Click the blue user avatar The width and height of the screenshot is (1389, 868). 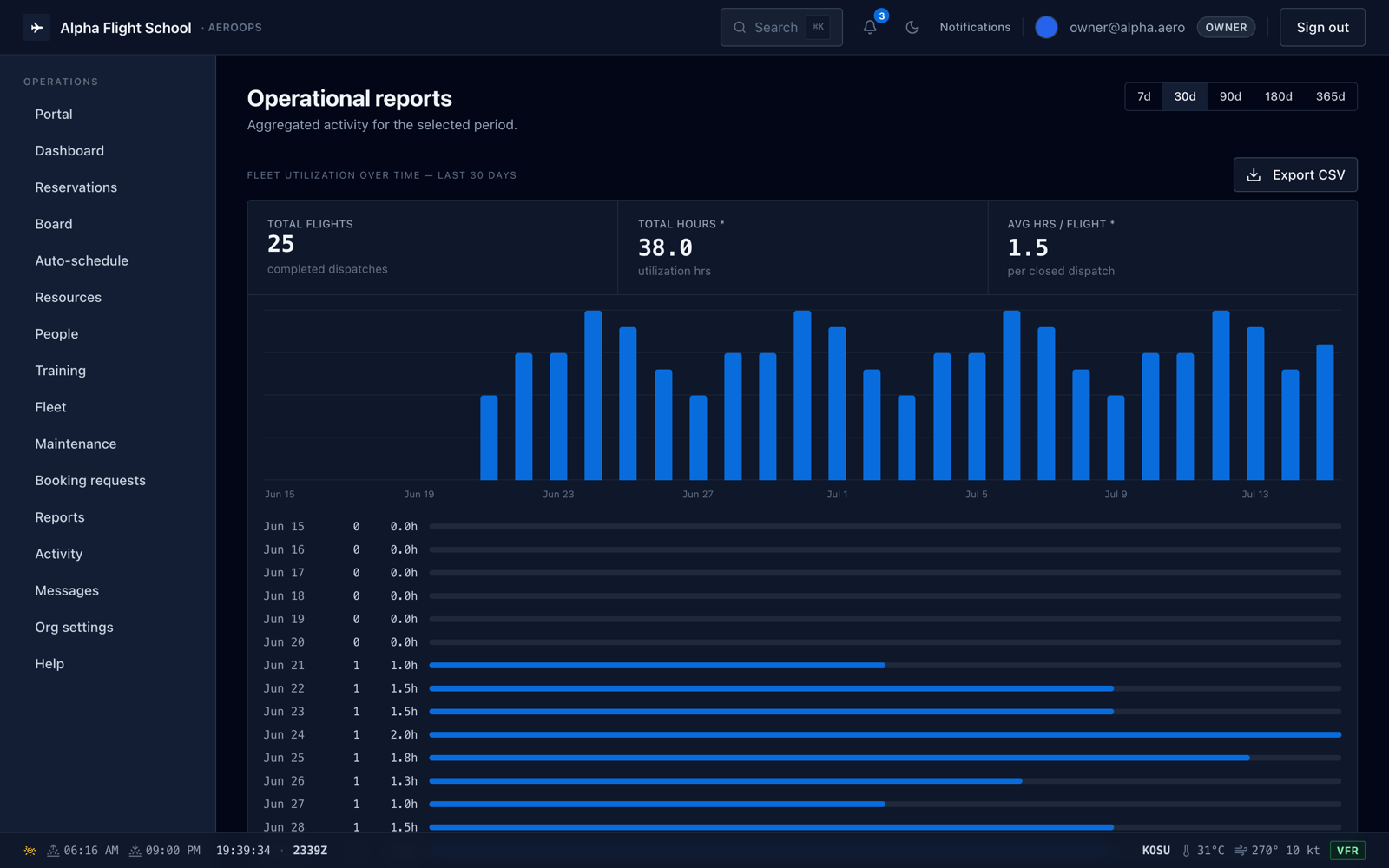(1046, 27)
